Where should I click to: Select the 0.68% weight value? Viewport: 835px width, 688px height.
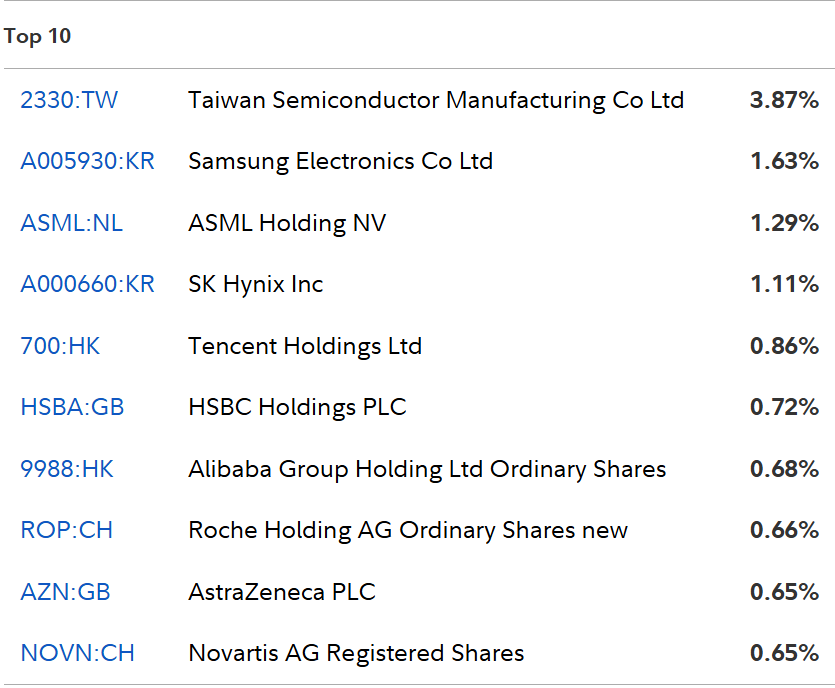784,469
